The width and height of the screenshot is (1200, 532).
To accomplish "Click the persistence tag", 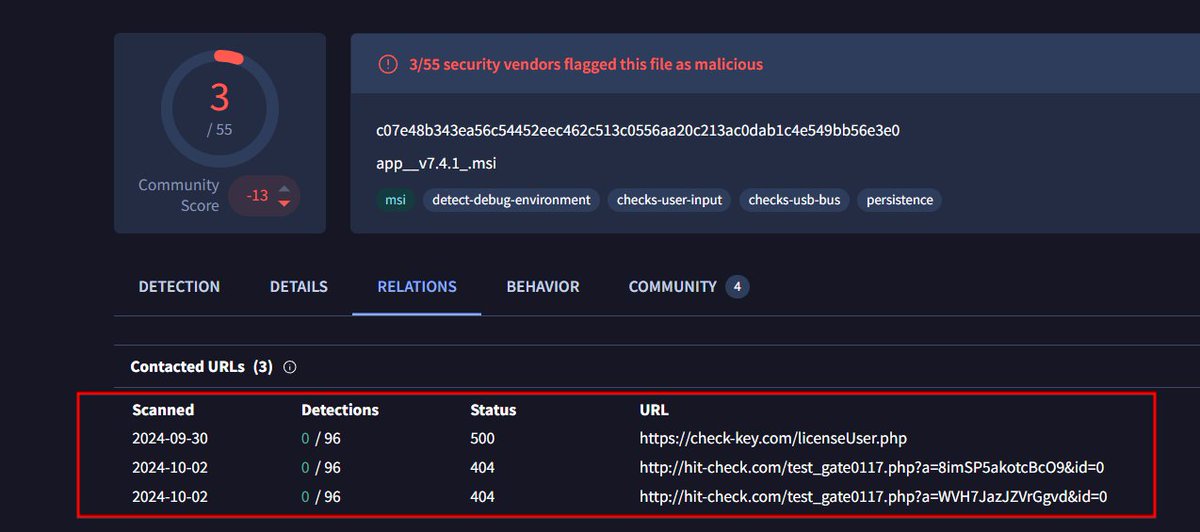I will 900,200.
